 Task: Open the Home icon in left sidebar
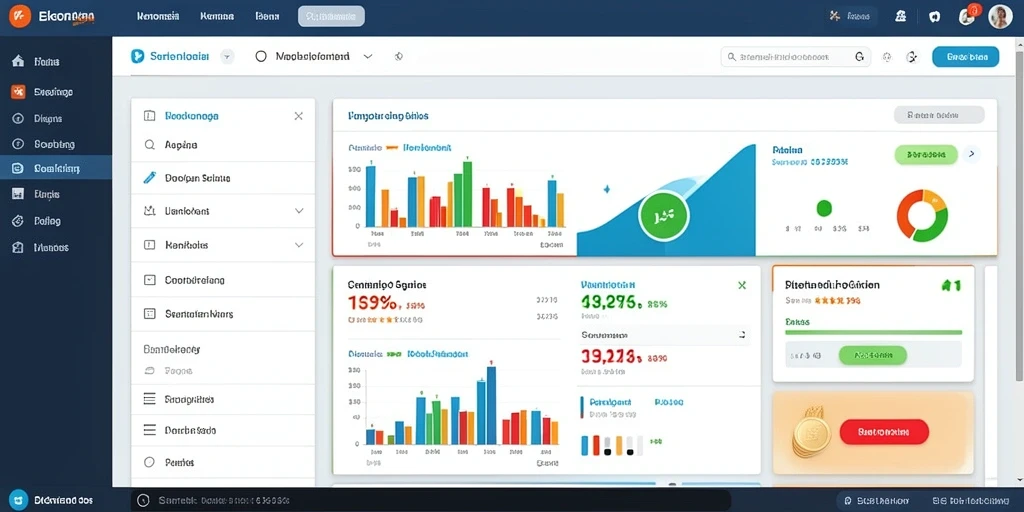click(x=18, y=61)
